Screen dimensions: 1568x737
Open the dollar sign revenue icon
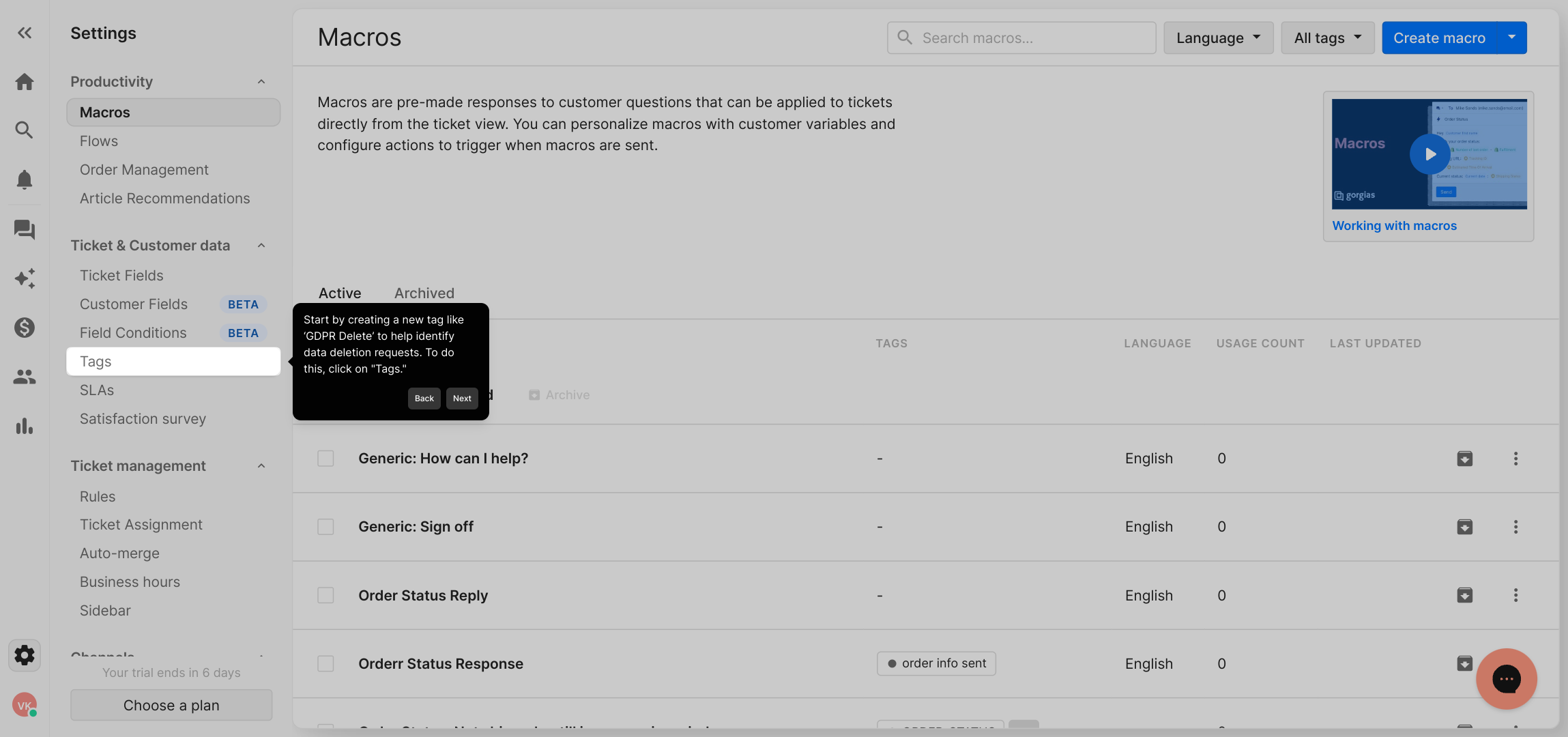[x=25, y=328]
